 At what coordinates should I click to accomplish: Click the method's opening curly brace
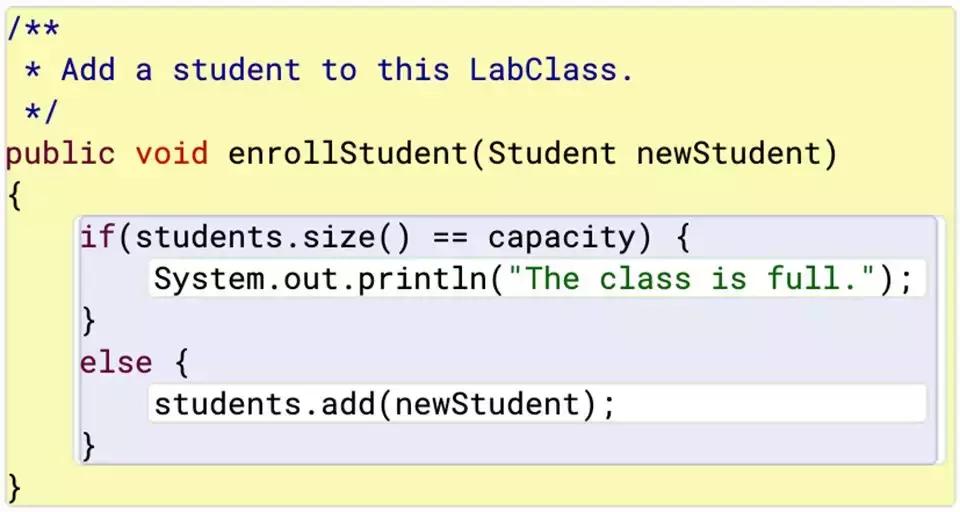click(14, 194)
